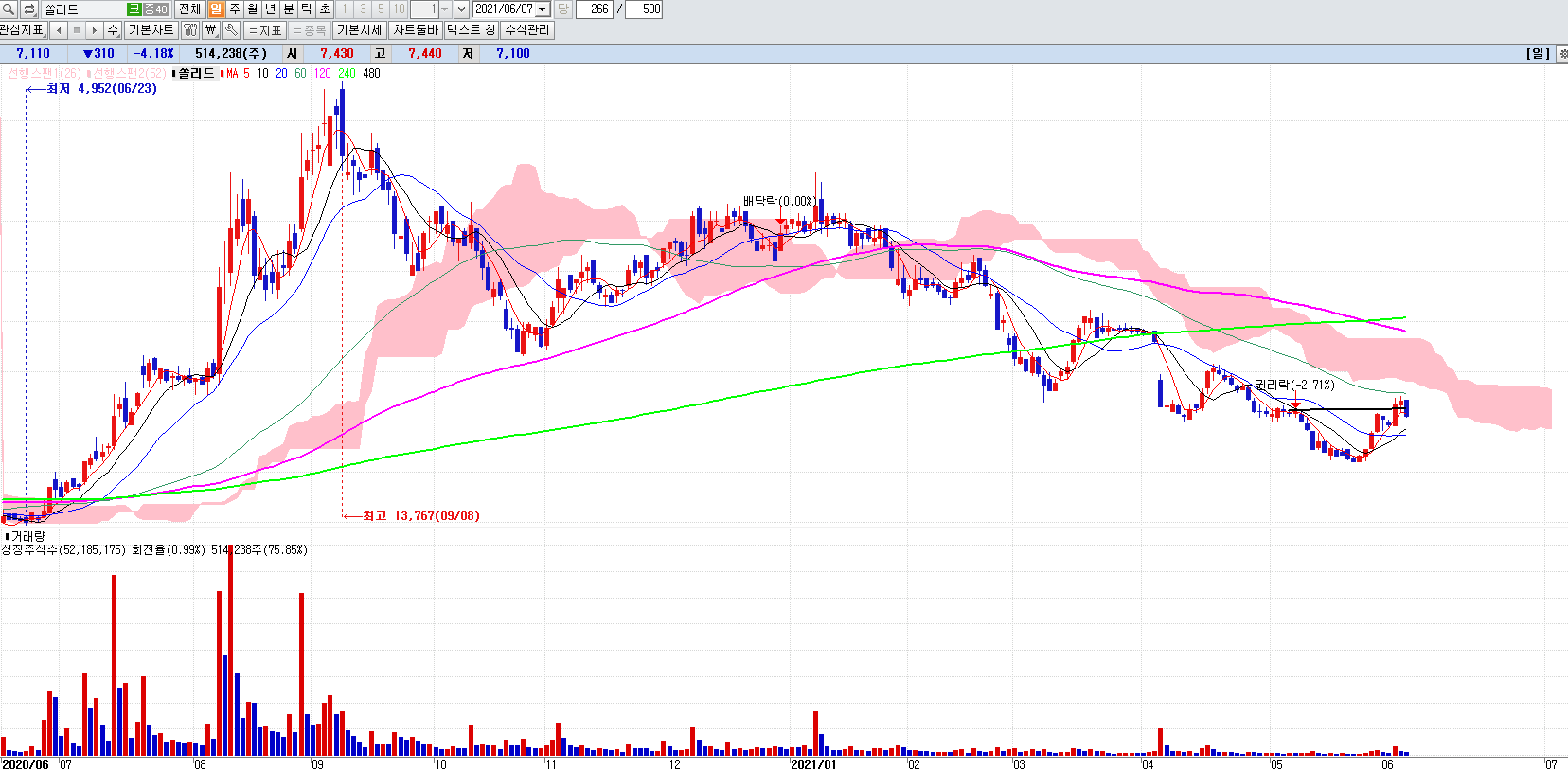Image resolution: width=1568 pixels, height=772 pixels.
Task: Click the 배당락(0.00%) annotation
Action: [x=778, y=201]
